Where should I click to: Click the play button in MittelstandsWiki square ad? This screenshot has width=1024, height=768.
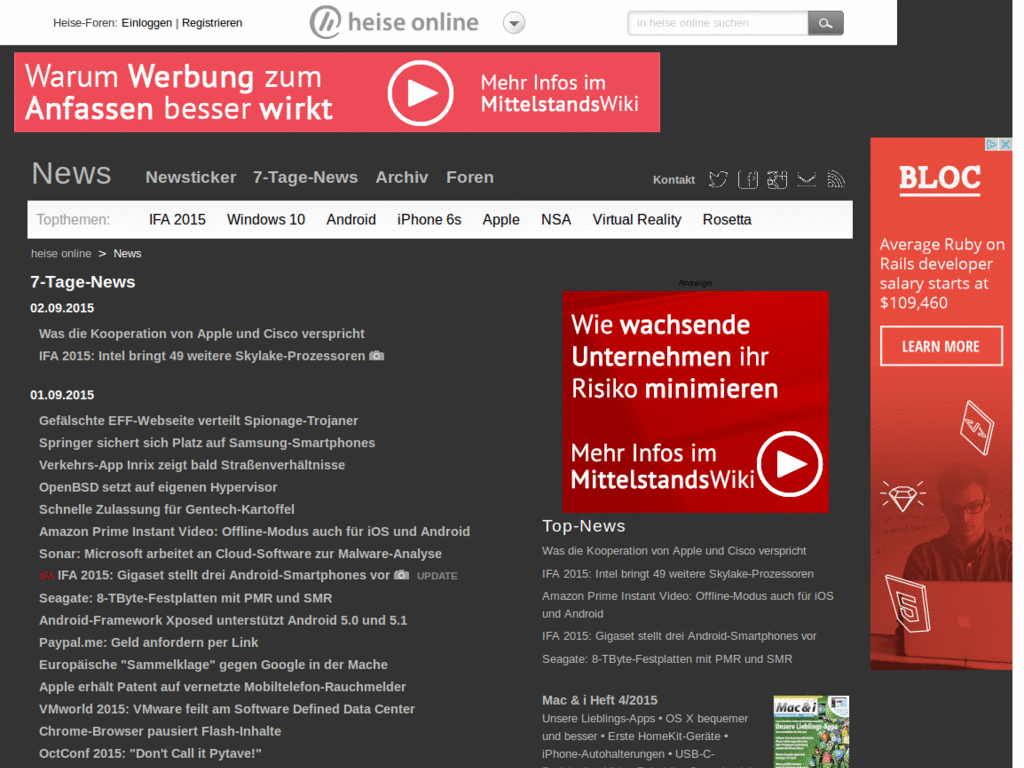(790, 464)
